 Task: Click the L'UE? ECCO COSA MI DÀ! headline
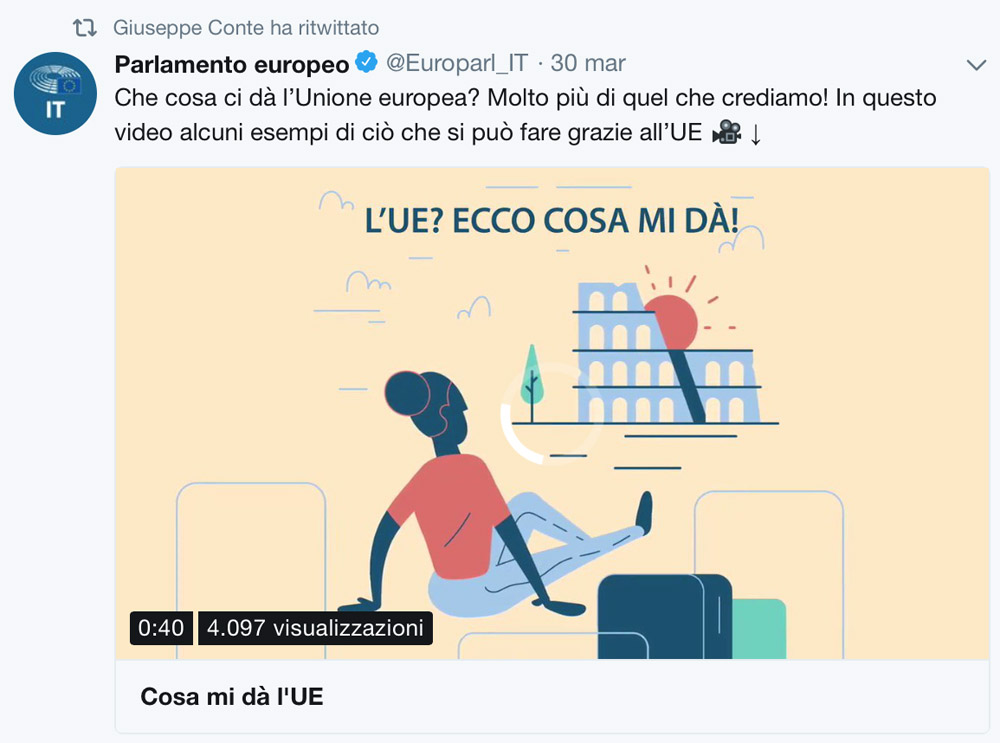click(x=552, y=221)
